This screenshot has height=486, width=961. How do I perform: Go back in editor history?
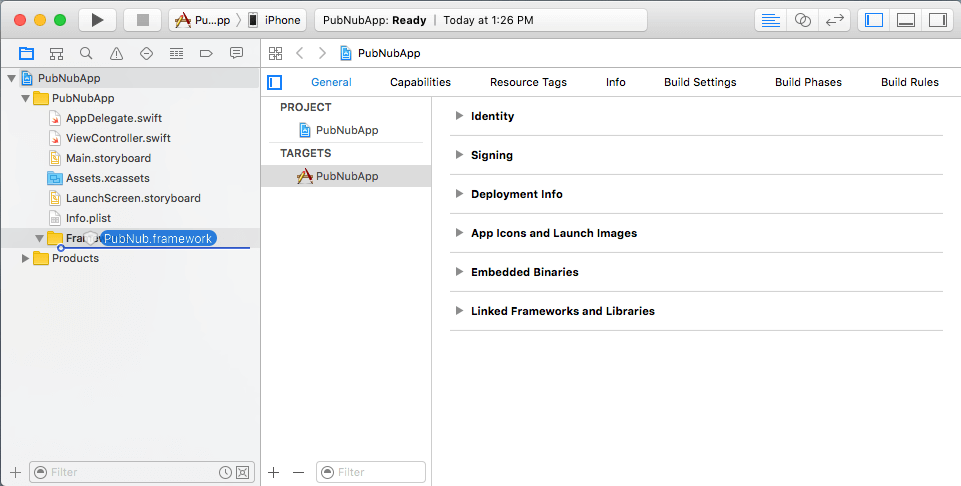point(300,53)
